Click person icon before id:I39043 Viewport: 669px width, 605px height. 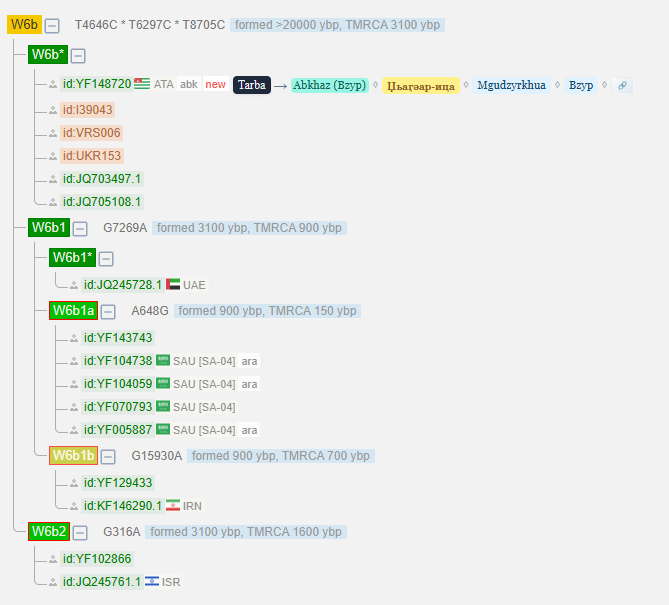tap(53, 110)
